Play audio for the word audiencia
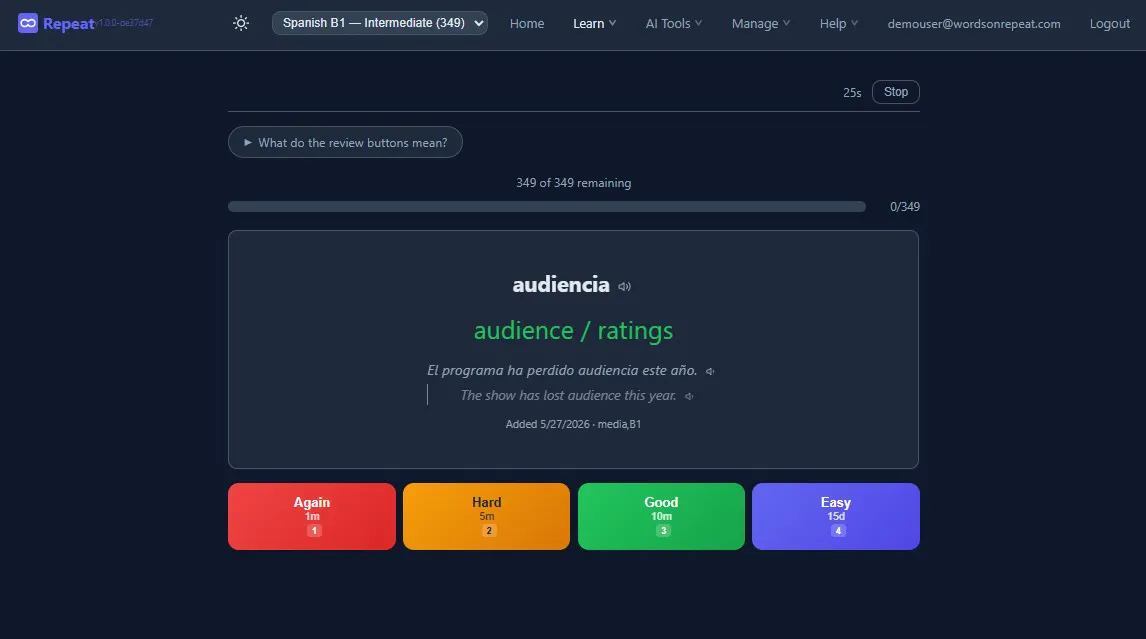The height and width of the screenshot is (639, 1146). click(x=624, y=287)
